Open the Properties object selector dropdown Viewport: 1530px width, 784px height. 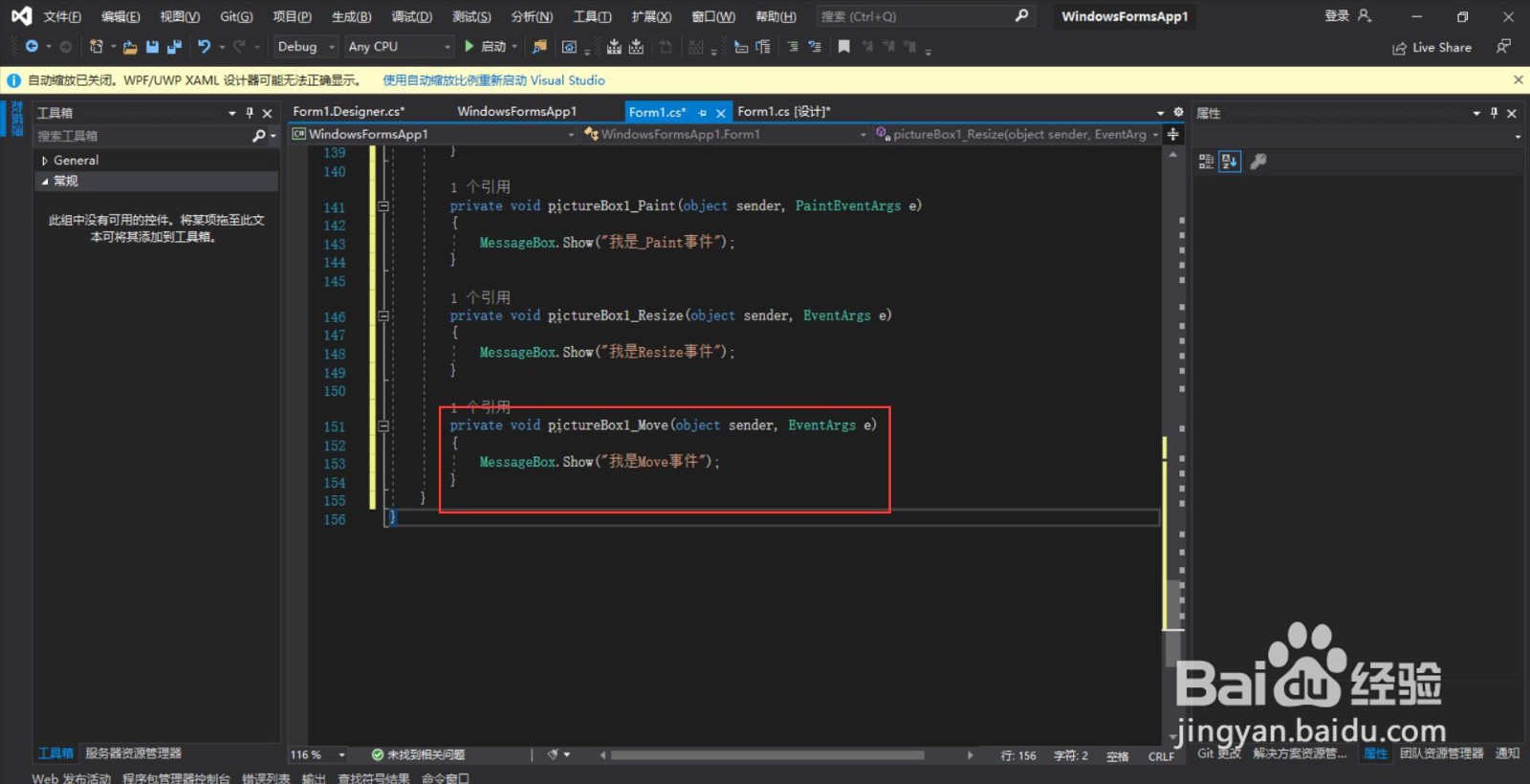click(x=1518, y=137)
